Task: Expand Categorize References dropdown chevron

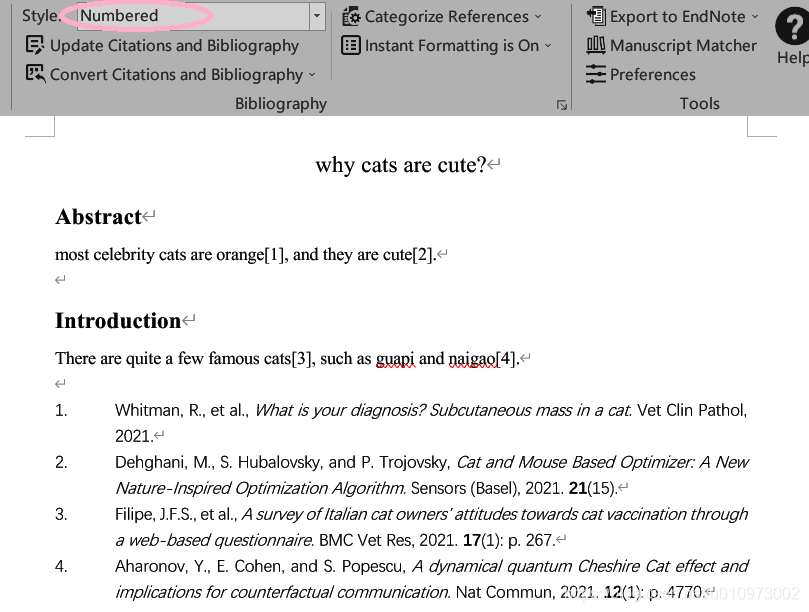Action: pyautogui.click(x=538, y=17)
